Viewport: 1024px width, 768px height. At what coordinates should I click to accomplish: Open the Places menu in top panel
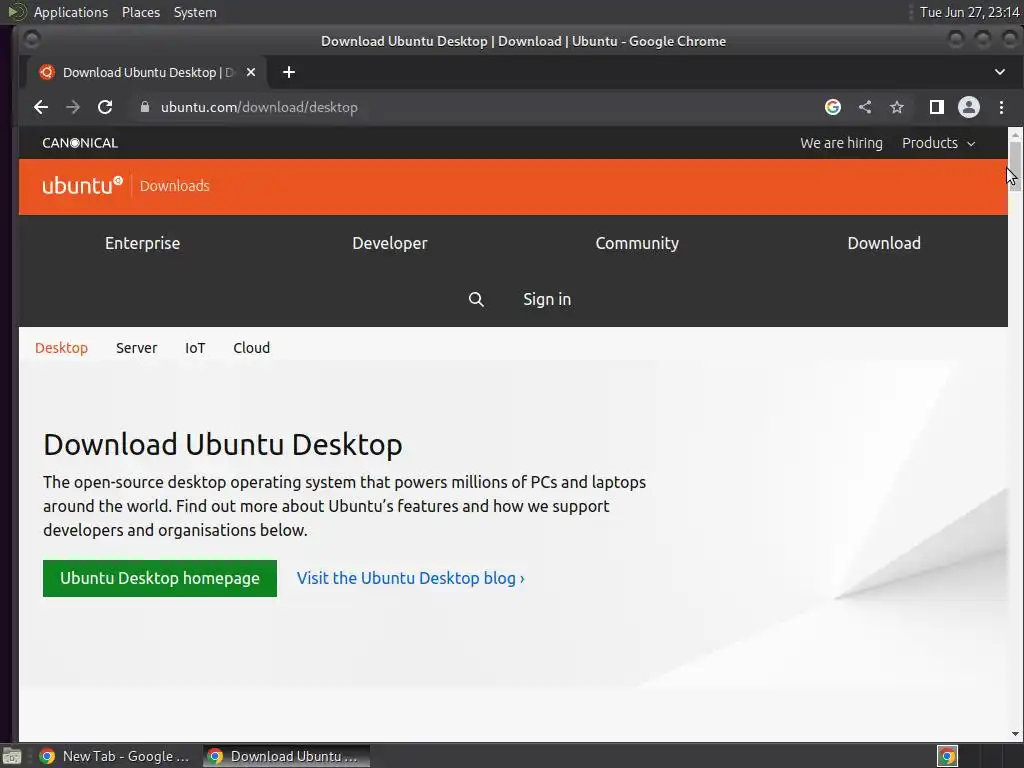point(140,12)
